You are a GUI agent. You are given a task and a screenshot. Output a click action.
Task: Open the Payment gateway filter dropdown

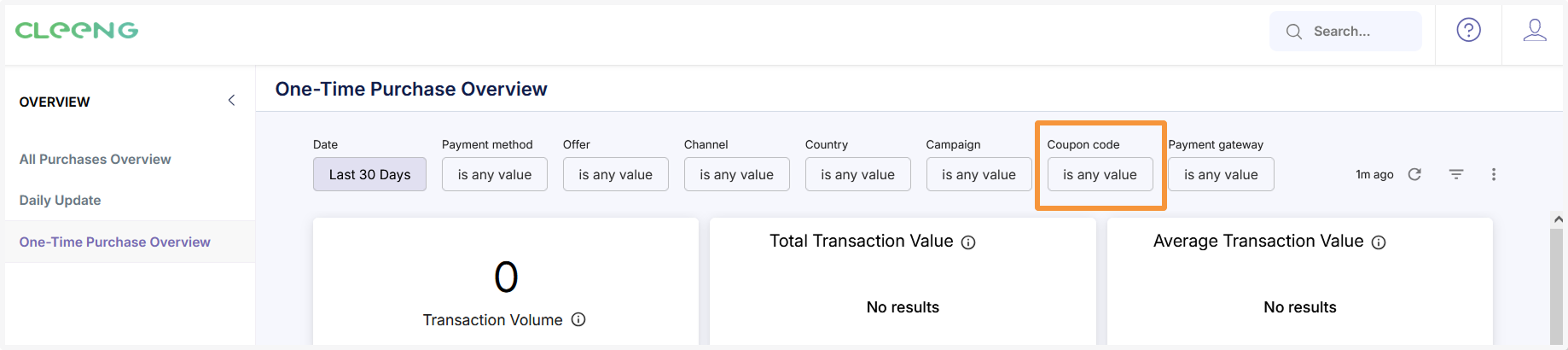(x=1221, y=174)
